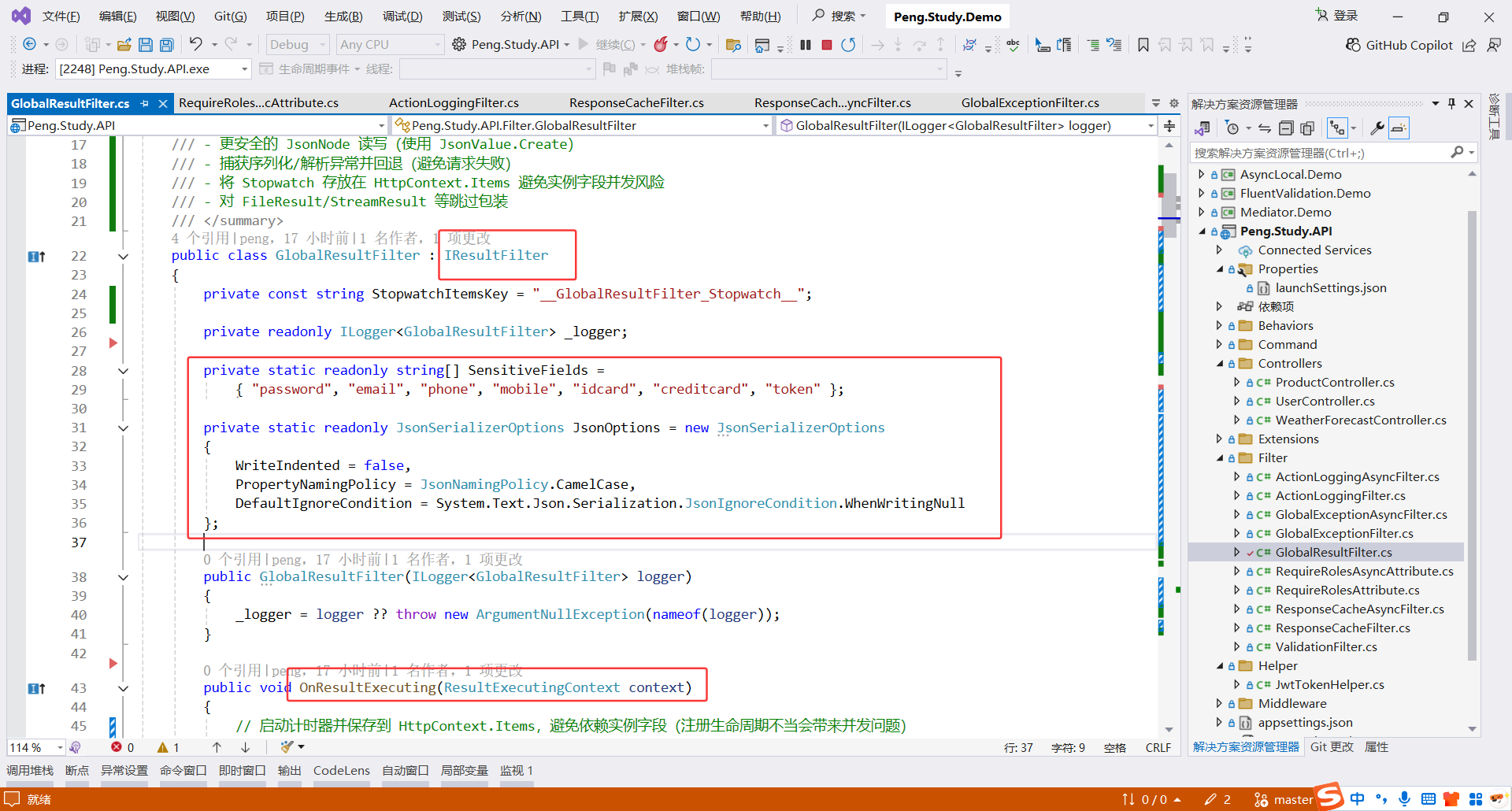Collapse the OnResultExecuting method block

point(124,688)
